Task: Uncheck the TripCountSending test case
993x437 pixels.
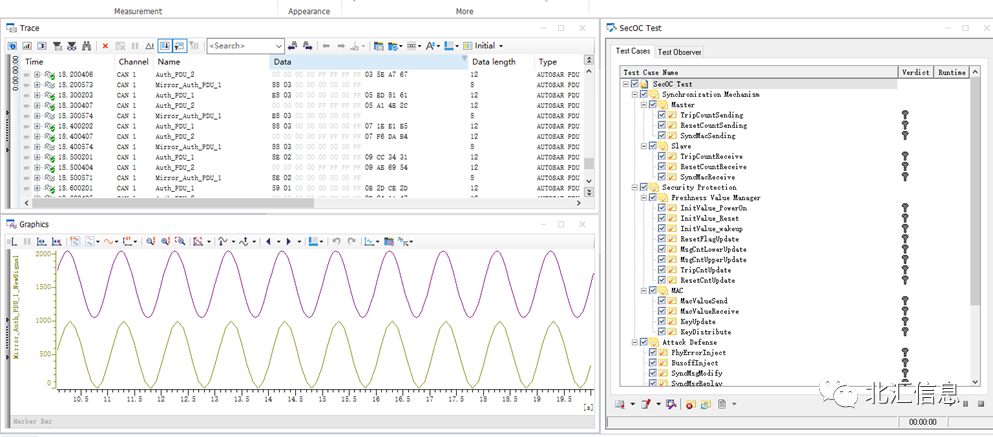Action: [x=661, y=115]
